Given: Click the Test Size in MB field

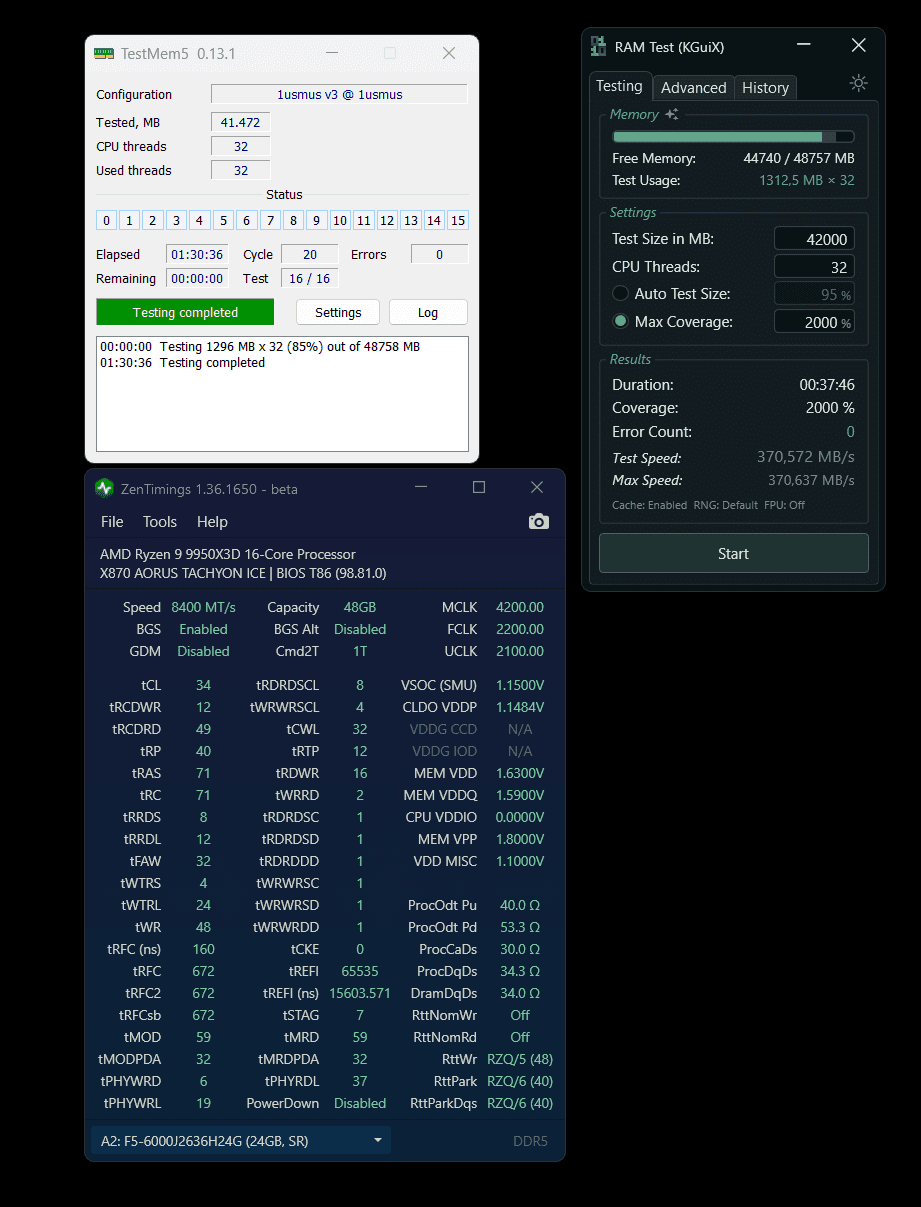Looking at the screenshot, I should pyautogui.click(x=814, y=239).
